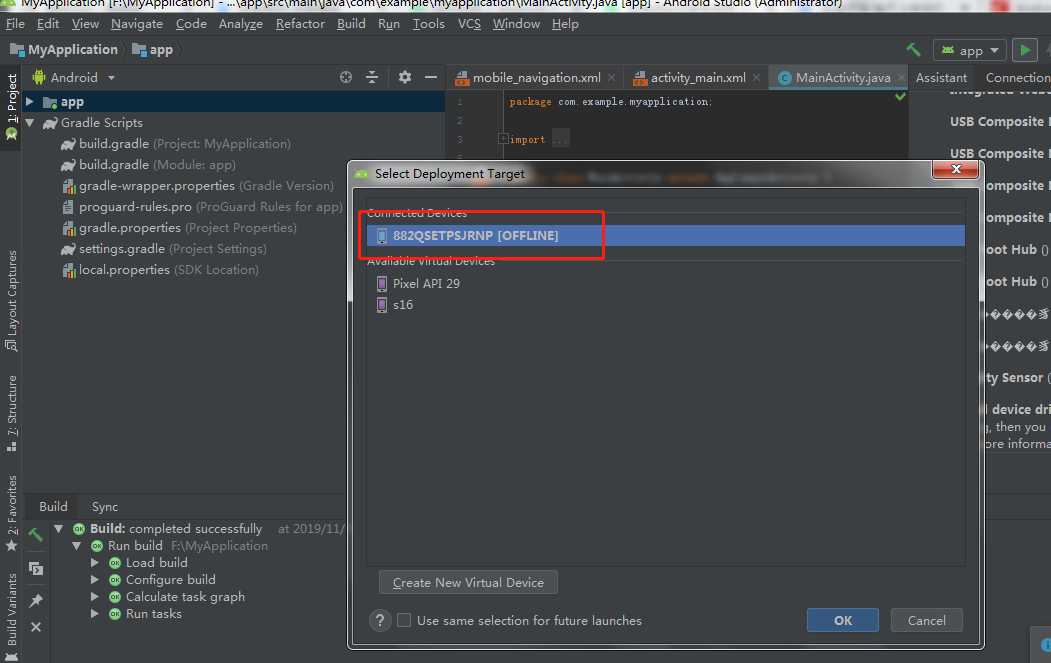Open the Project tool window tab
Image resolution: width=1051 pixels, height=663 pixels.
pyautogui.click(x=11, y=106)
